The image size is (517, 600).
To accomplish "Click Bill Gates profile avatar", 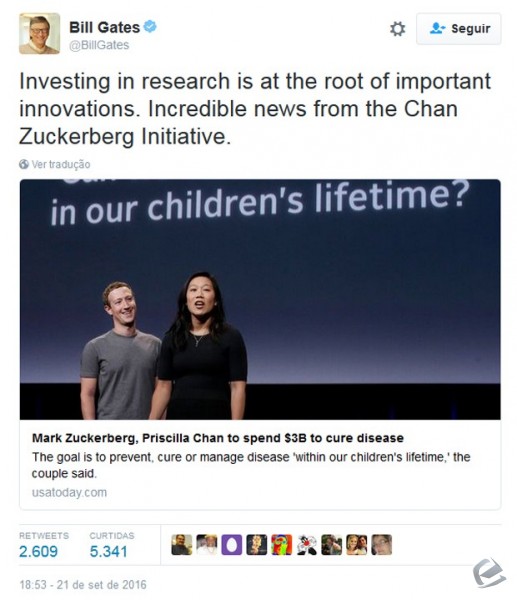I will (x=39, y=33).
